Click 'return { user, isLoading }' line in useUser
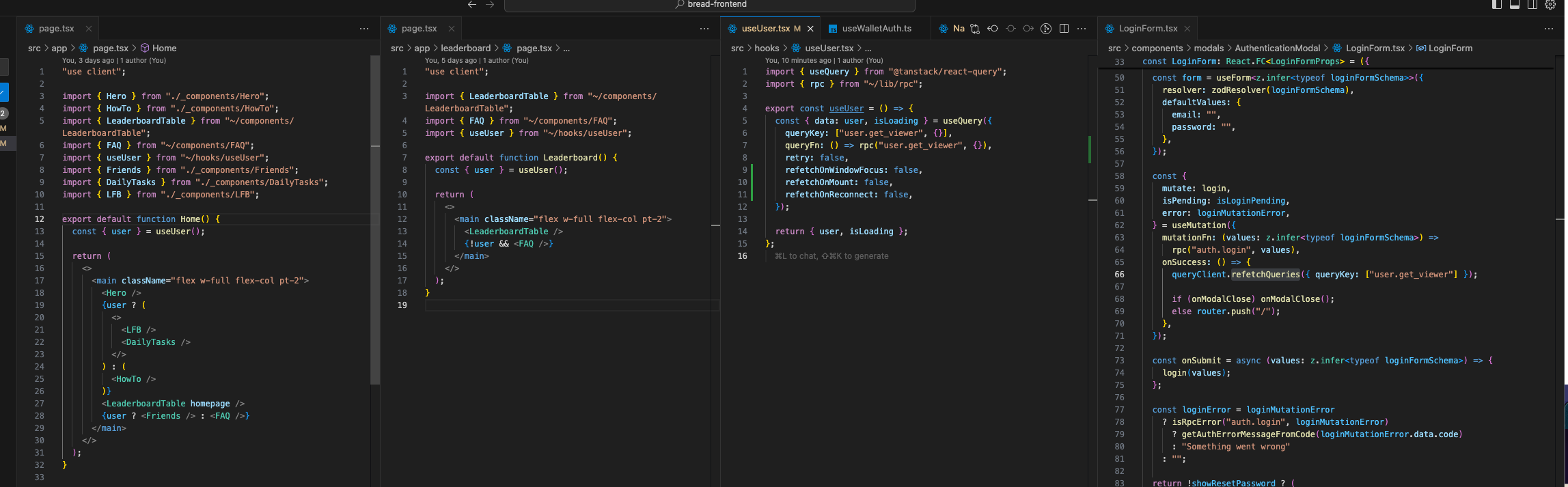 click(x=841, y=232)
